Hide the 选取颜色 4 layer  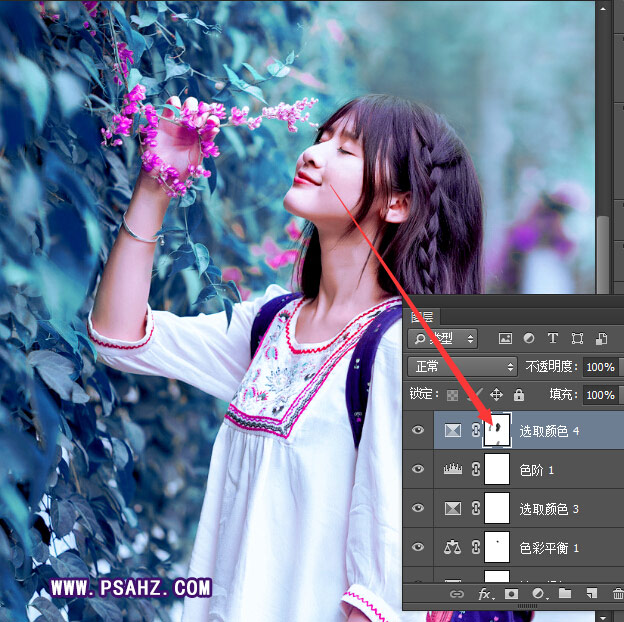(x=418, y=430)
